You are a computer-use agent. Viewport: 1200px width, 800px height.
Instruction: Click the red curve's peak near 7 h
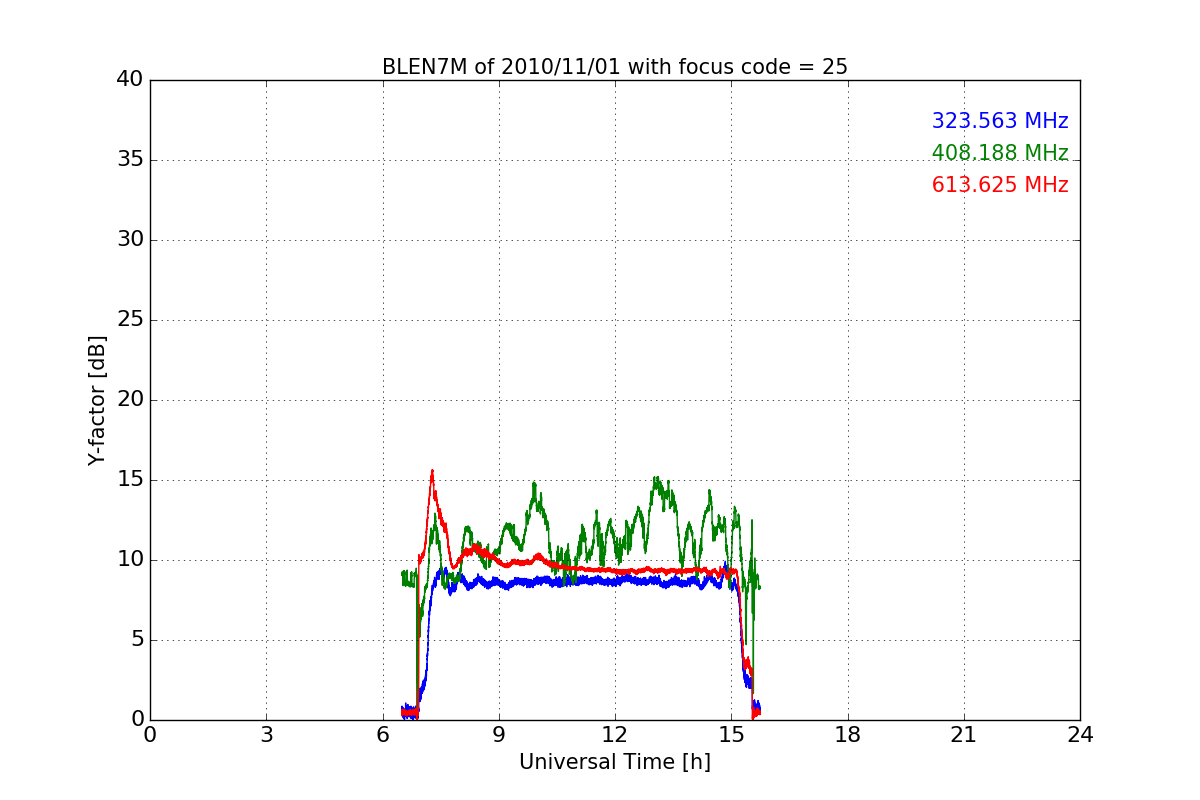pyautogui.click(x=432, y=471)
